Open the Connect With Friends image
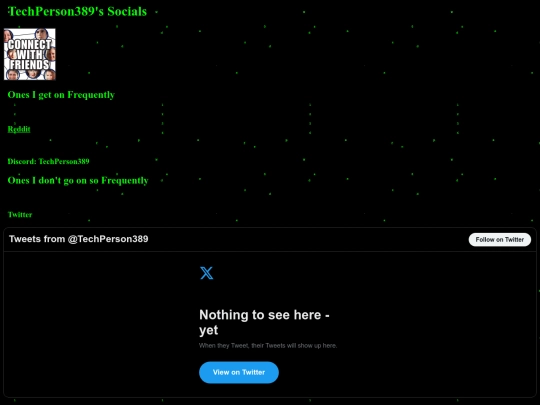The image size is (540, 405). pyautogui.click(x=30, y=54)
